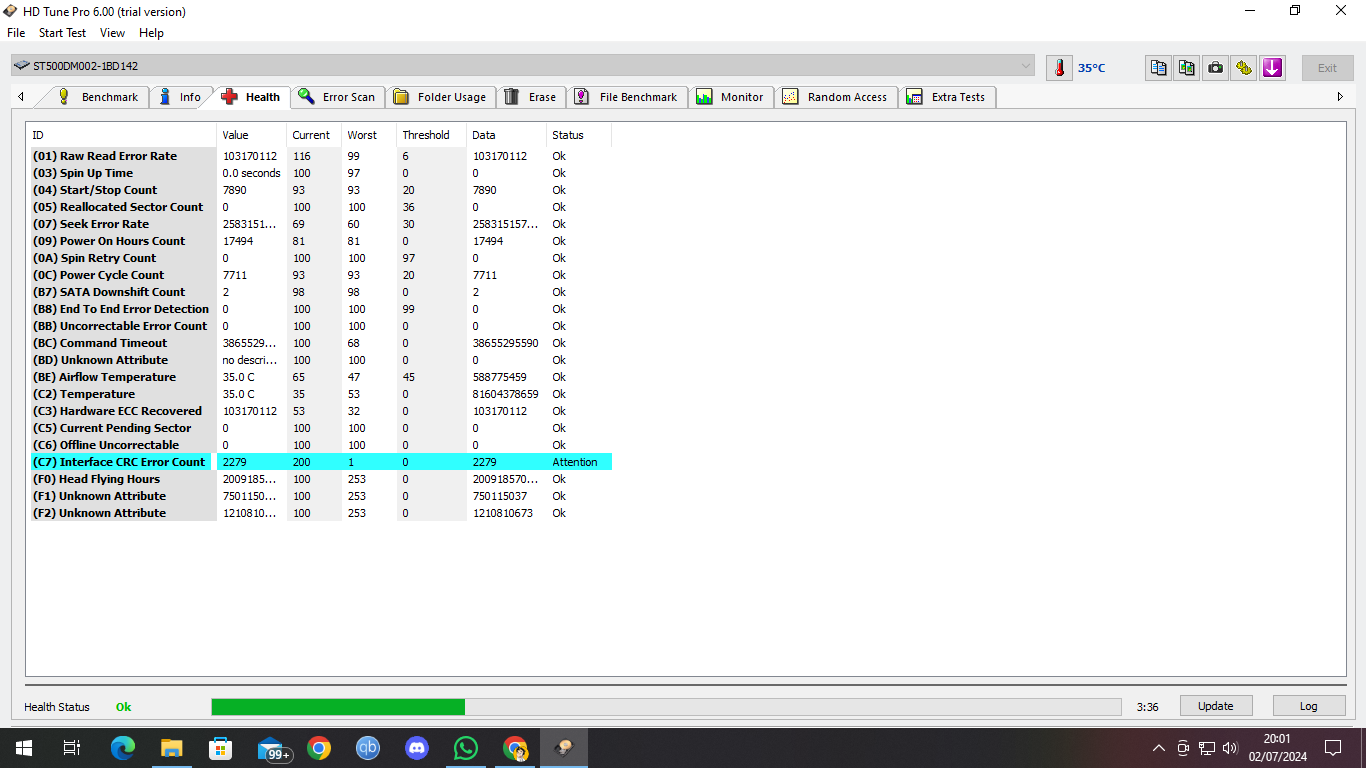Open the drive selection dropdown ST500DM002-1BD142
The height and width of the screenshot is (768, 1366).
pyautogui.click(x=523, y=66)
